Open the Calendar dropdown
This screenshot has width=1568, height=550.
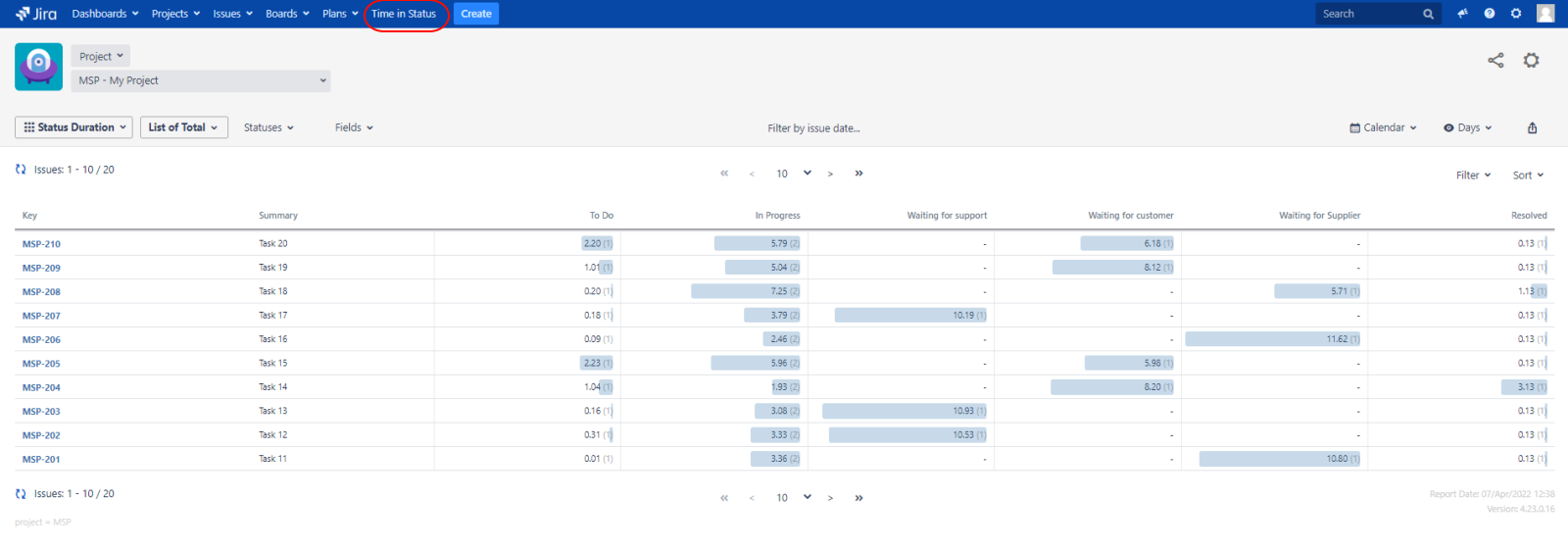[1383, 128]
